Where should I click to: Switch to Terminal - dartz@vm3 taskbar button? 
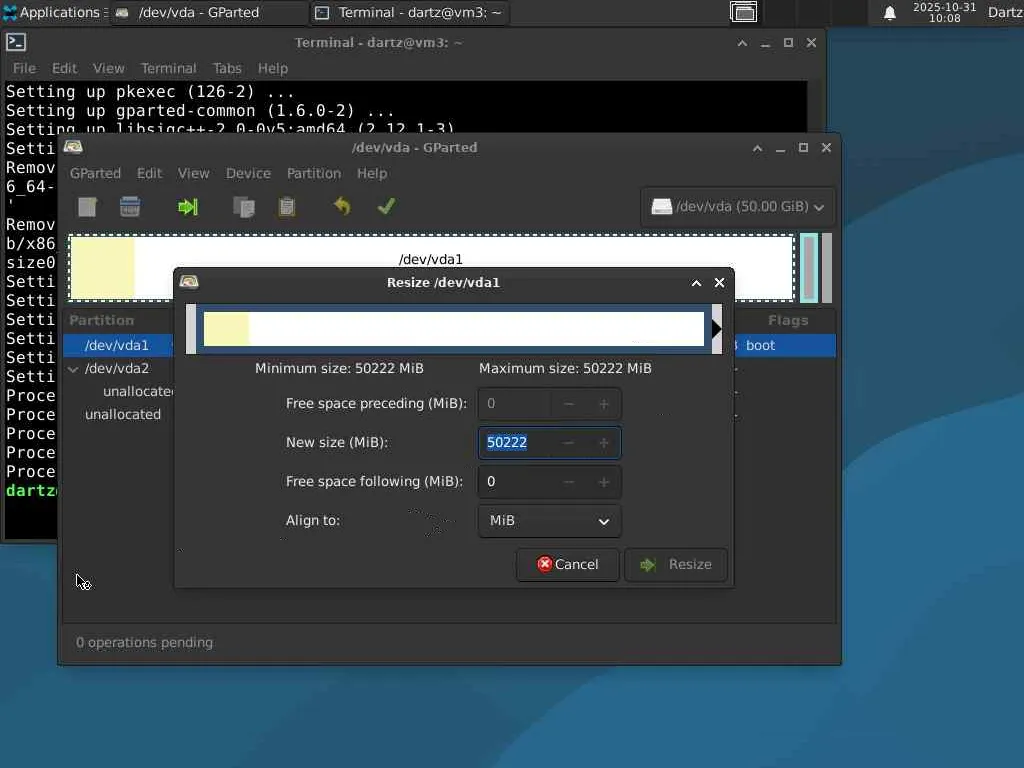(409, 12)
